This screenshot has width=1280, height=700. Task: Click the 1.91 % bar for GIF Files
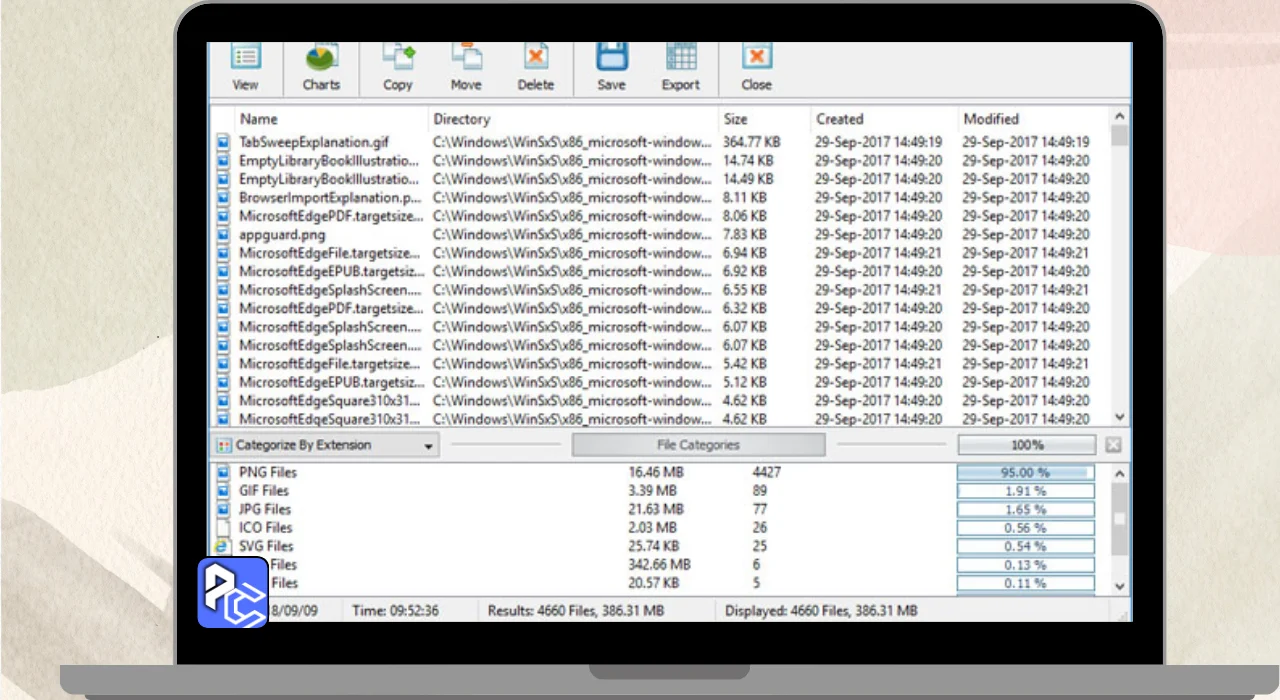[1025, 491]
